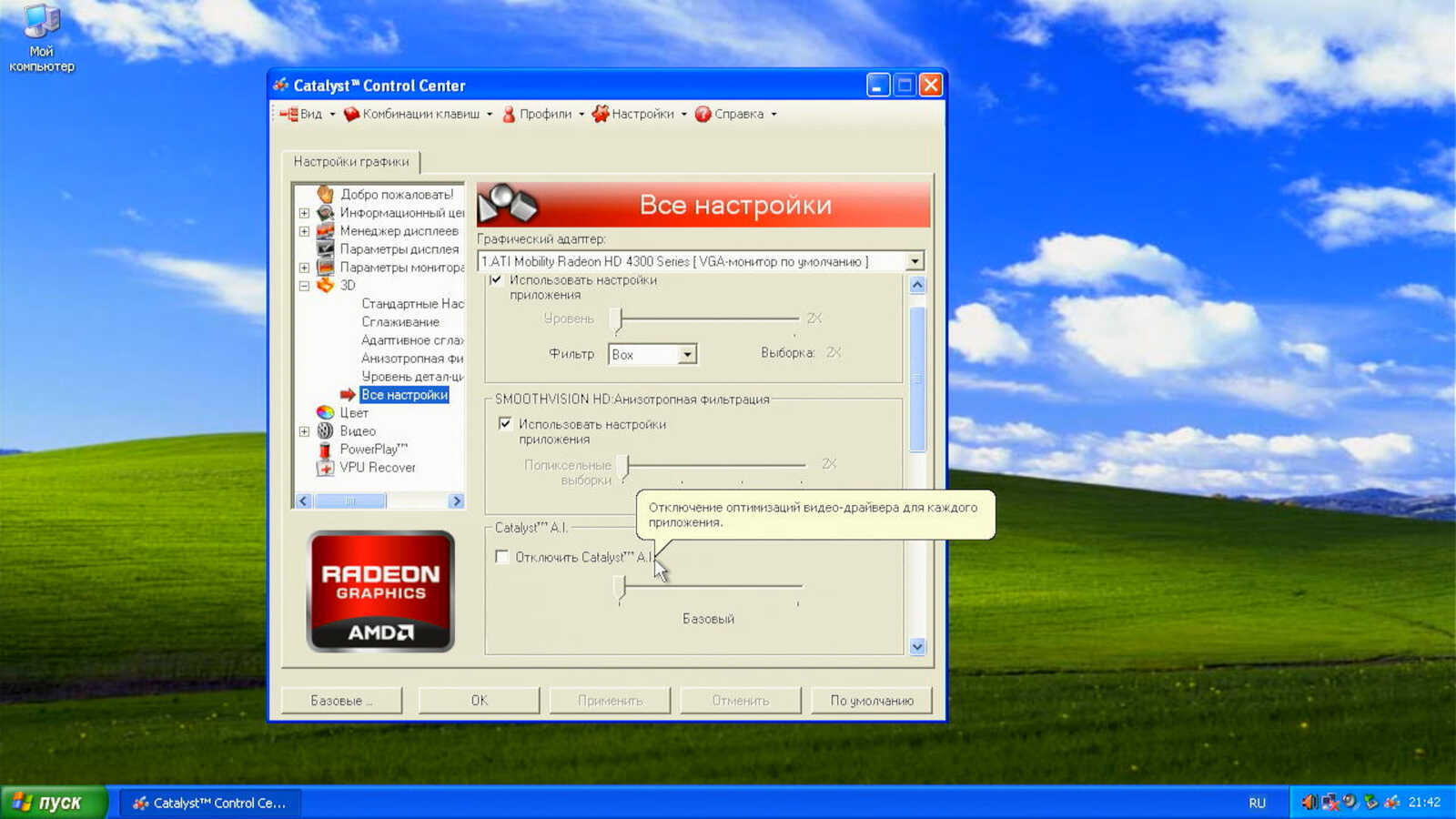Screen dimensions: 1456x819
Task: Click the settings panel scroll-down arrow
Action: [x=917, y=646]
